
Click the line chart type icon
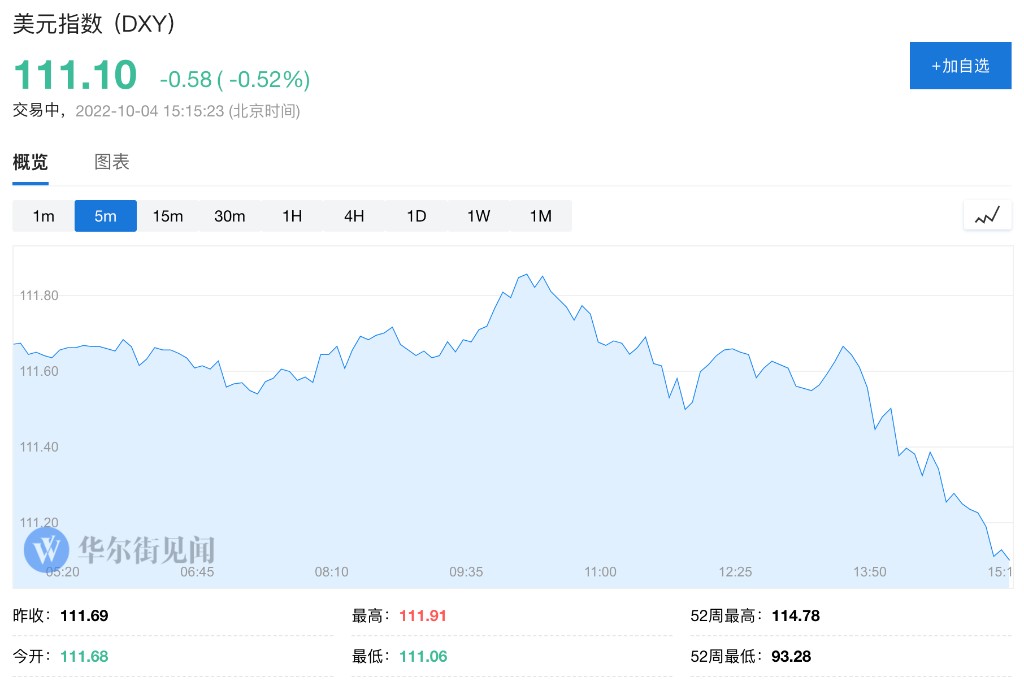[x=987, y=215]
